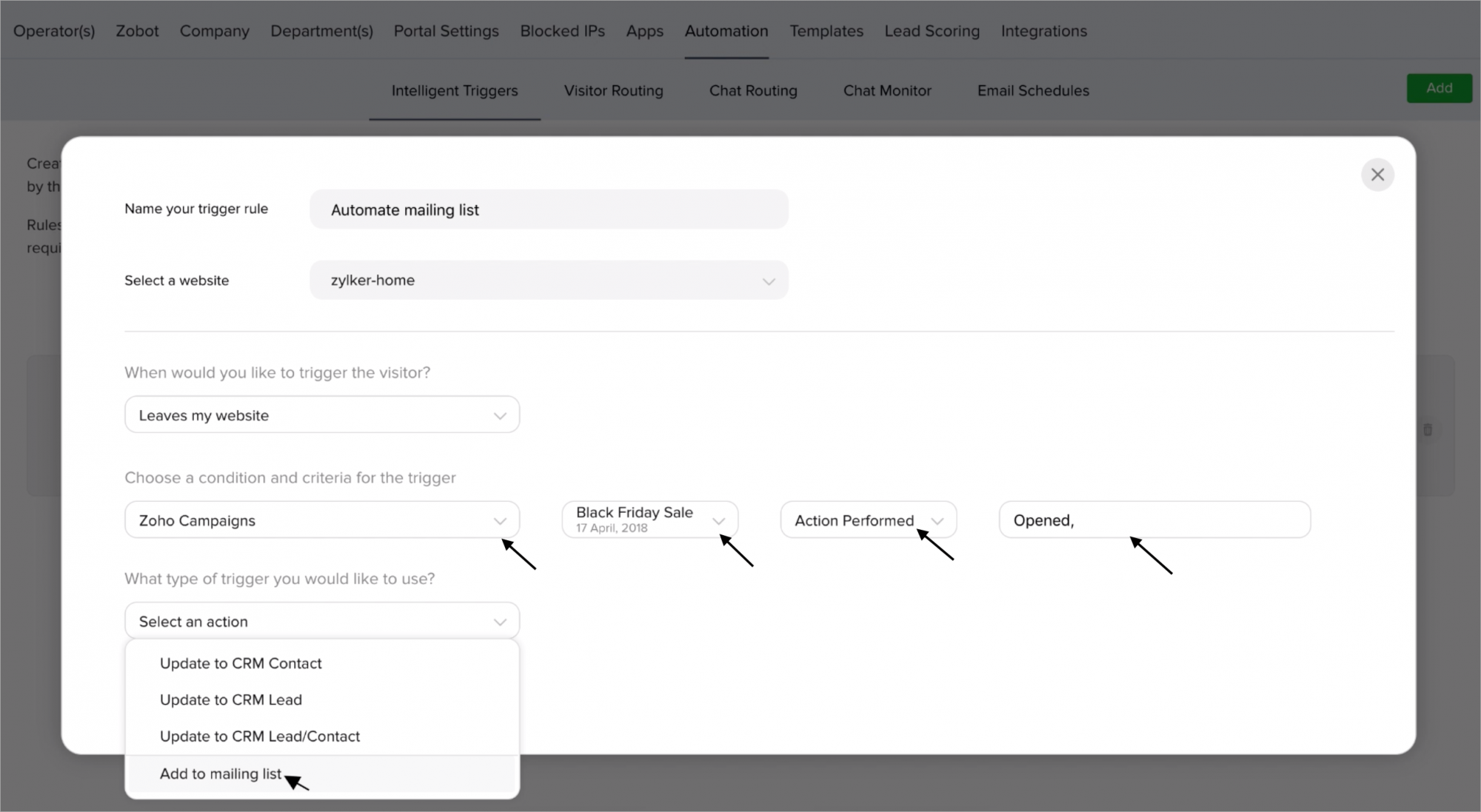The image size is (1481, 812).
Task: Open the zylker-home website dropdown
Action: 549,281
